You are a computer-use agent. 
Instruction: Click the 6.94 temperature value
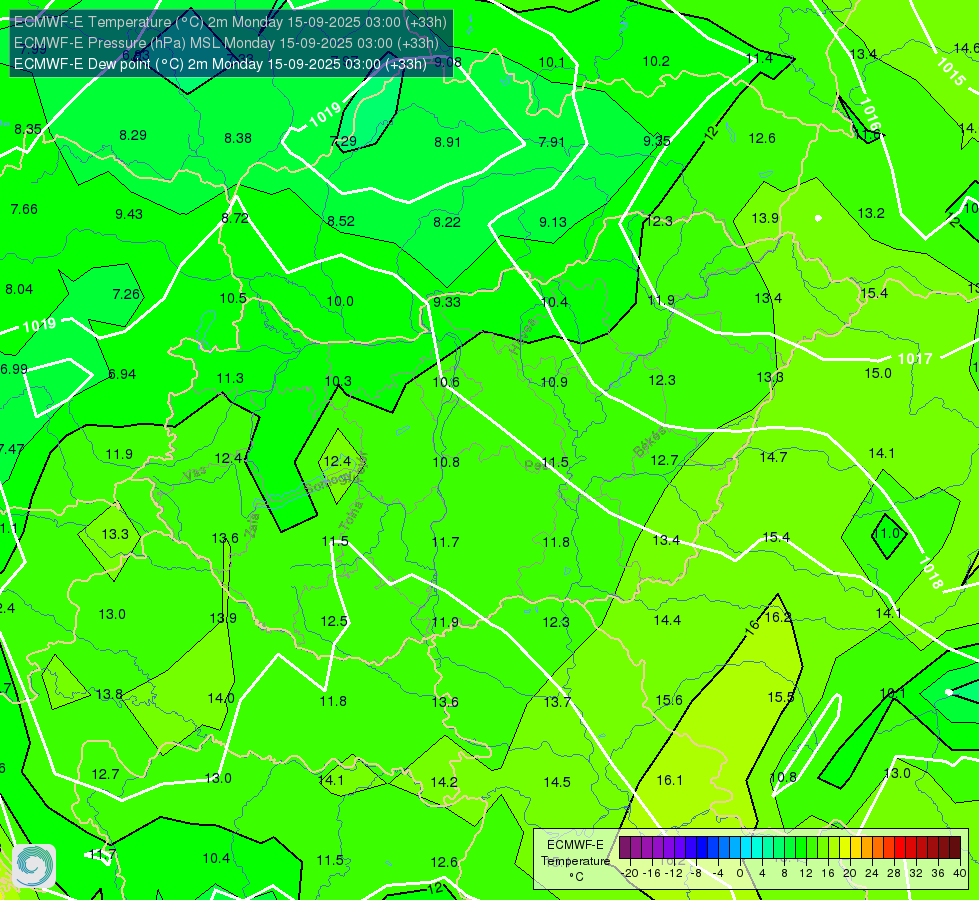(122, 374)
